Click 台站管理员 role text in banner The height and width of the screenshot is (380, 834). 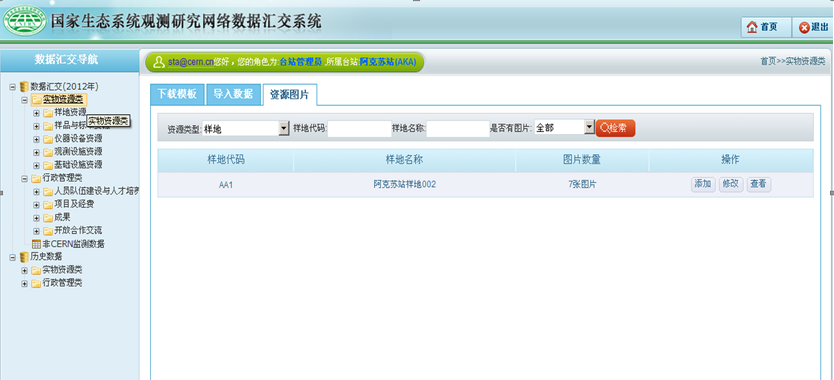(x=301, y=62)
